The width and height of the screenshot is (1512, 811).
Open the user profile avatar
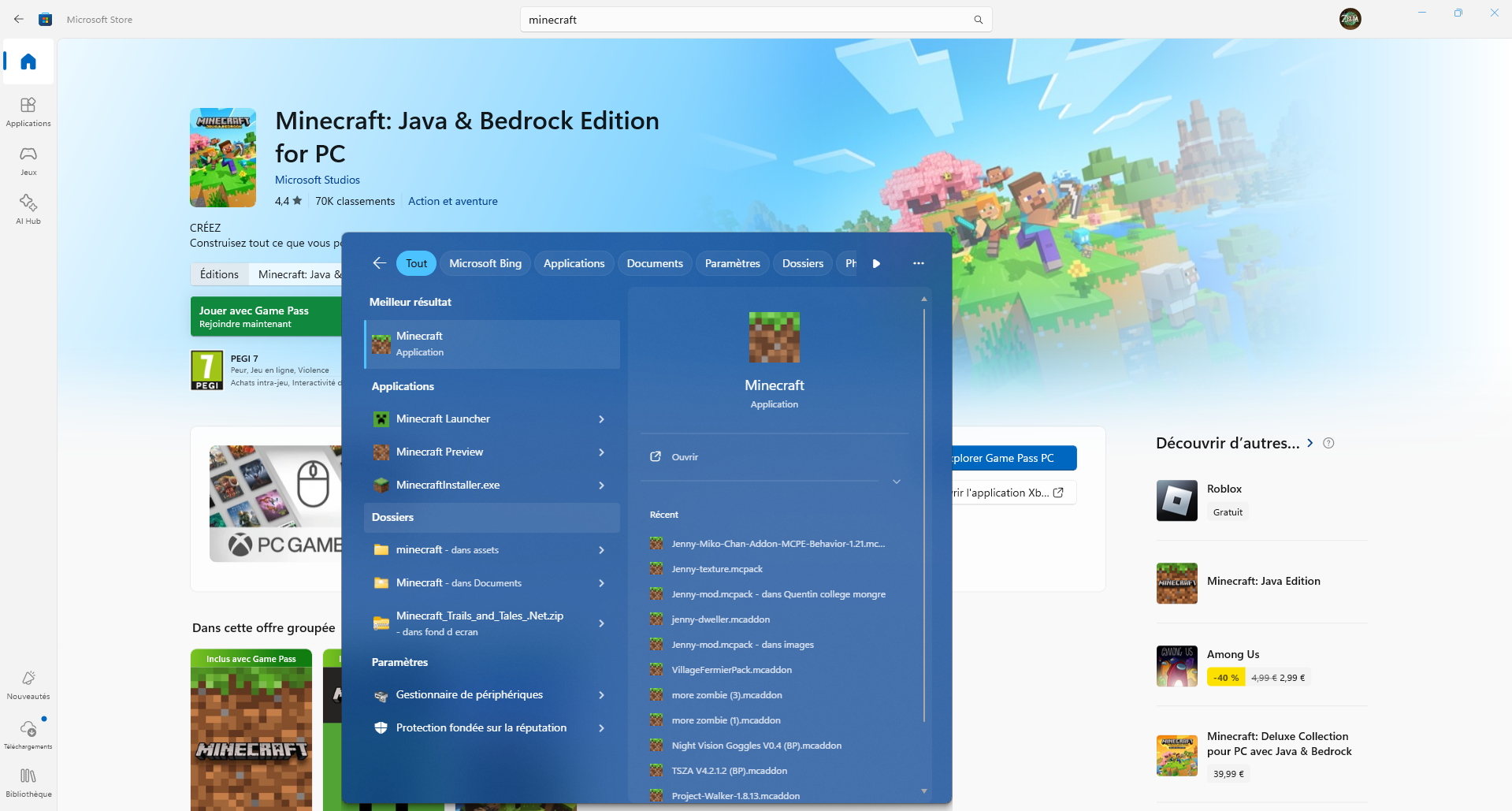1350,19
